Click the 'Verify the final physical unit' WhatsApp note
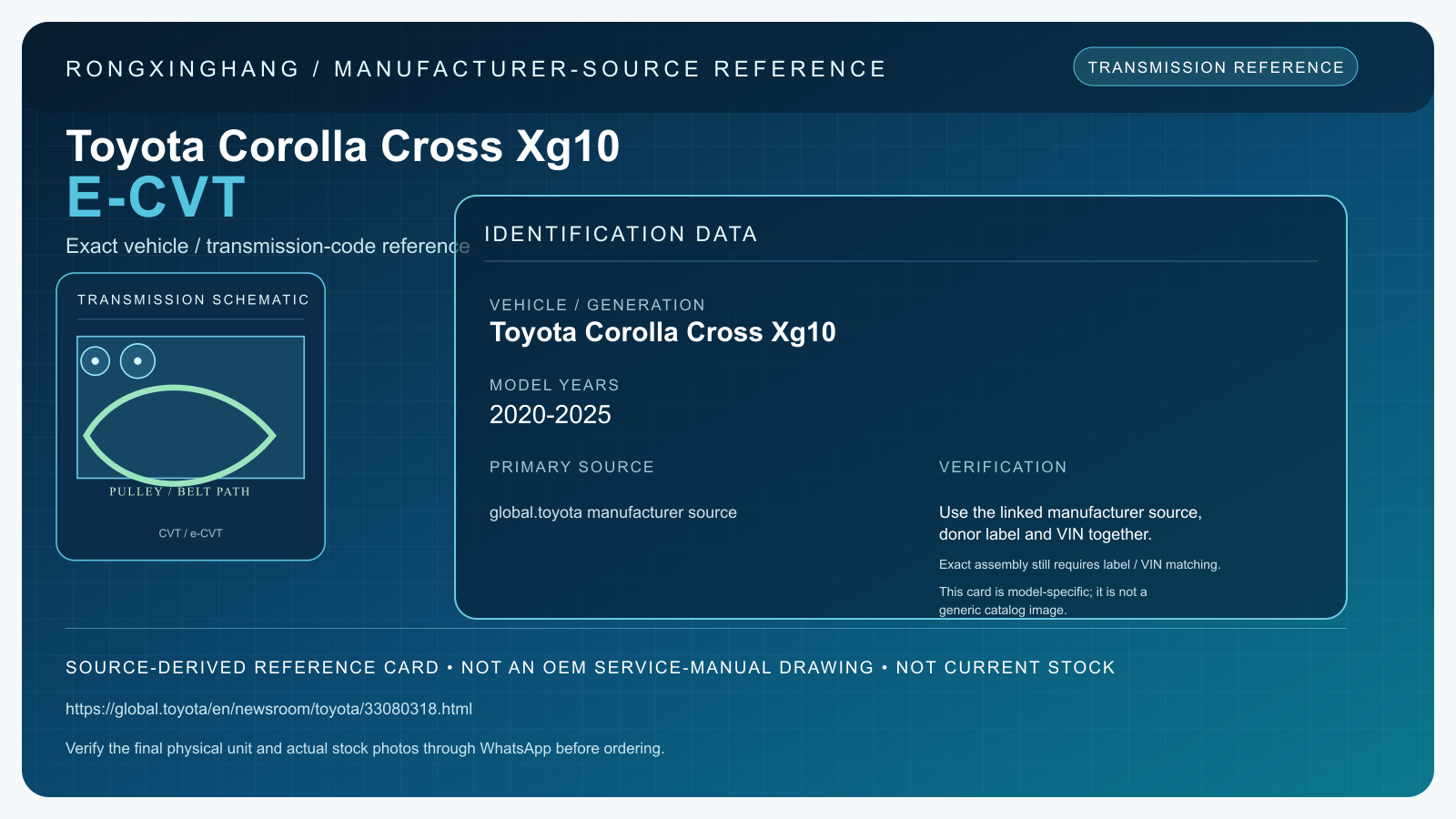 (x=365, y=748)
